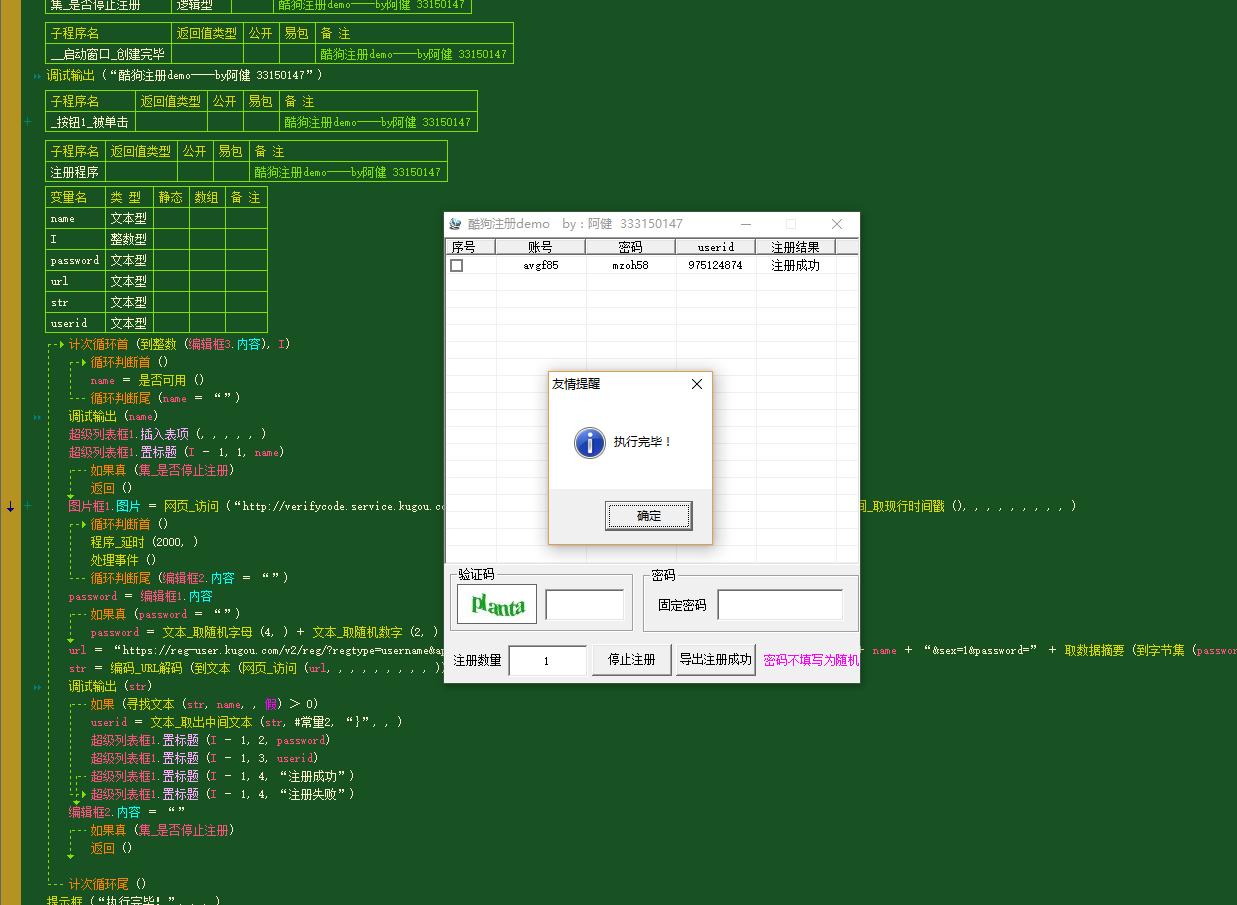Image resolution: width=1237 pixels, height=905 pixels.
Task: Click the userid column header
Action: click(716, 246)
